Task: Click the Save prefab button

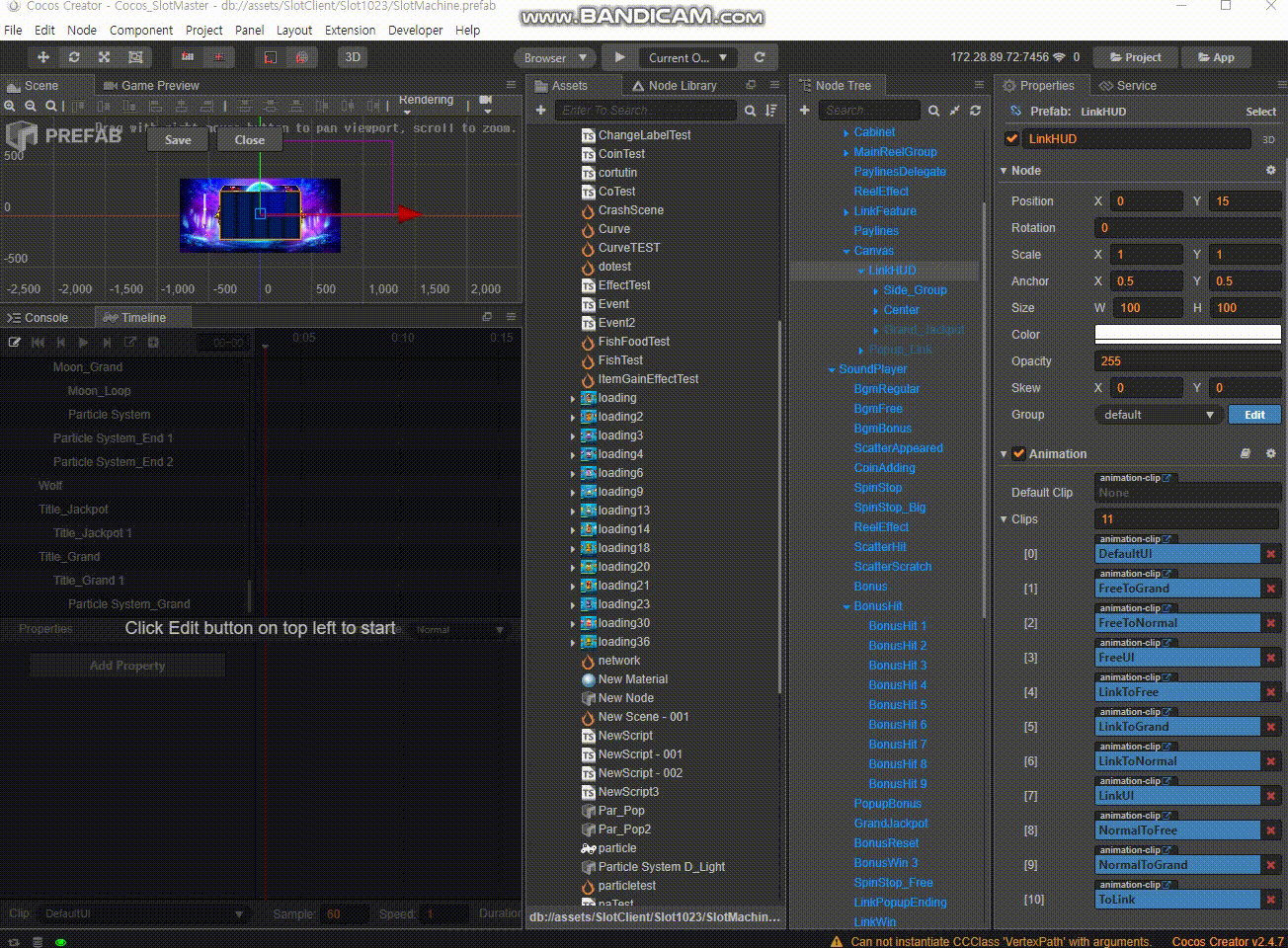Action: (178, 140)
